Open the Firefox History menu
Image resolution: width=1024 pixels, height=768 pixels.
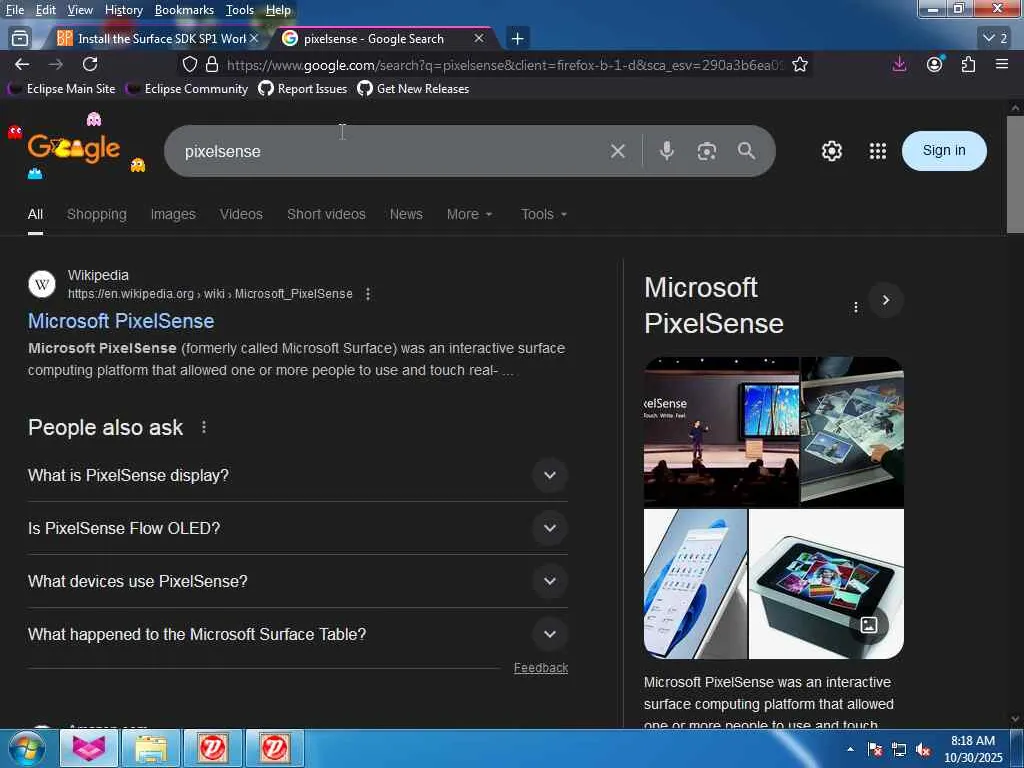(123, 10)
